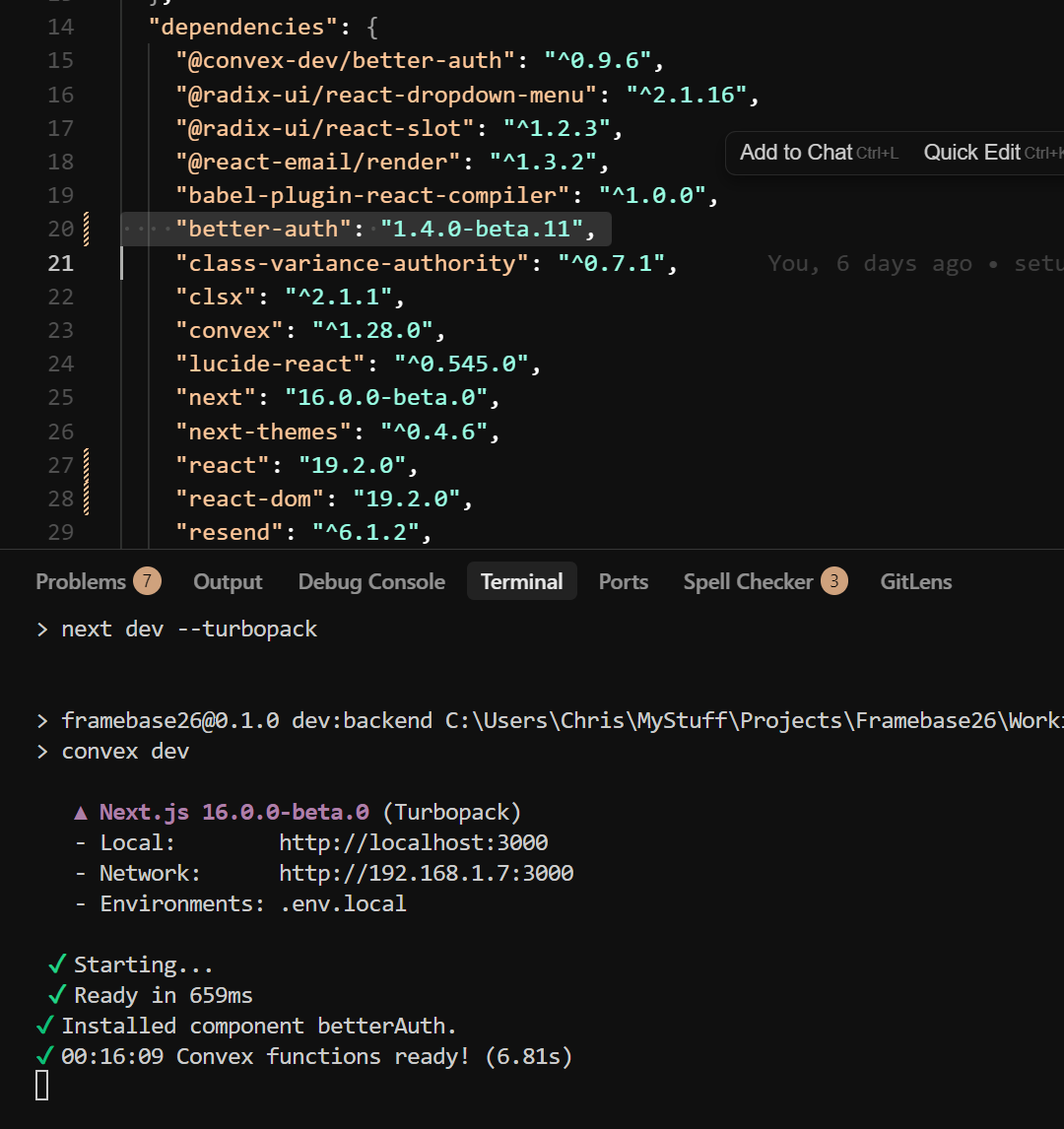The image size is (1064, 1129).
Task: Open the 192.168.1.7:3000 network URL
Action: 426,874
